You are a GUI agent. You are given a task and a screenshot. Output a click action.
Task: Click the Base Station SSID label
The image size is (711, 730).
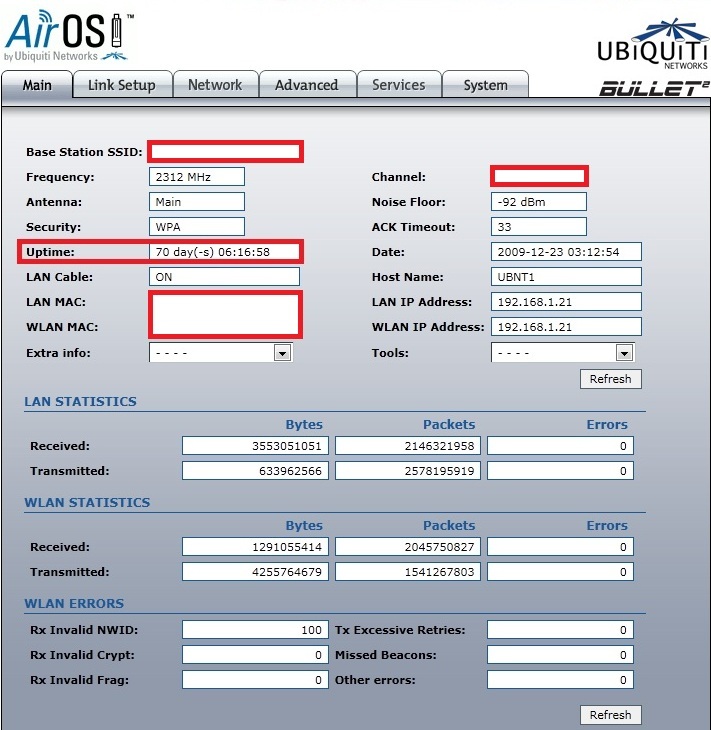(x=84, y=152)
